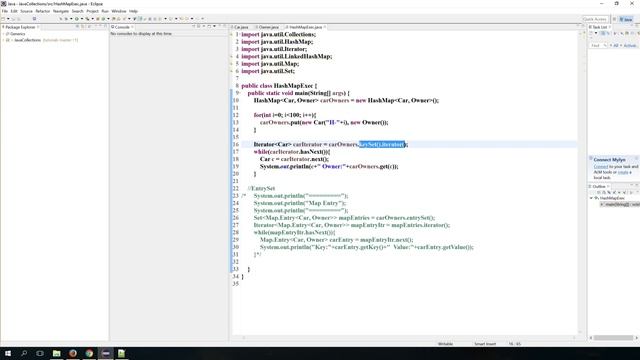Select the JavaCollections project row
640x360 pixels.
(x=41, y=40)
